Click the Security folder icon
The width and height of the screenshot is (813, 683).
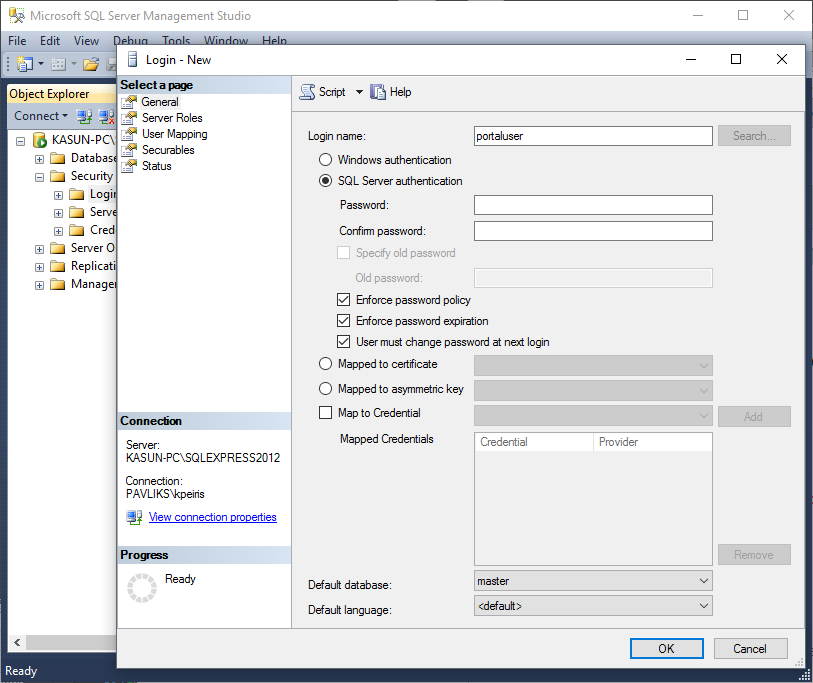click(58, 176)
